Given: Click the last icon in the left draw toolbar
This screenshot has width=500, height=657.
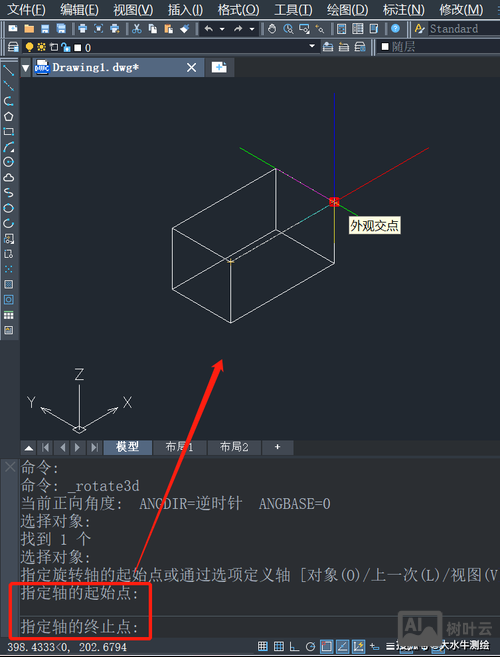Looking at the screenshot, I should [x=8, y=330].
